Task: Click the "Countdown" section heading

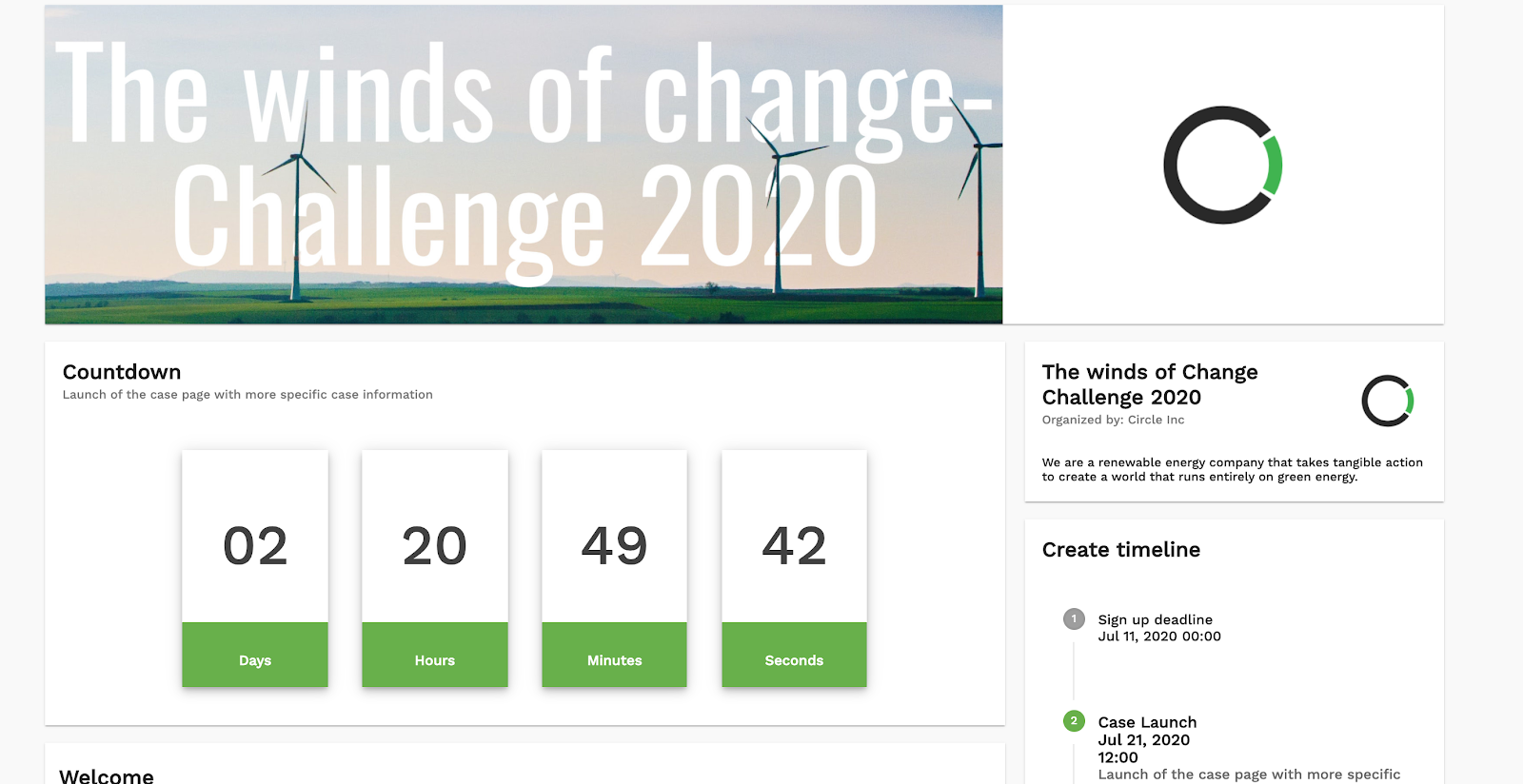Action: click(x=122, y=372)
